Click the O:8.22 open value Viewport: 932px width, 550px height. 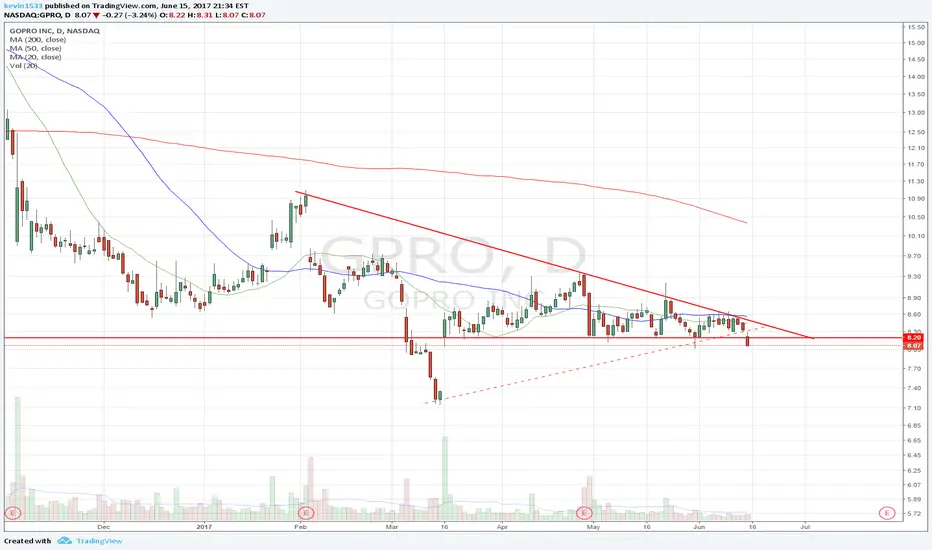point(172,15)
